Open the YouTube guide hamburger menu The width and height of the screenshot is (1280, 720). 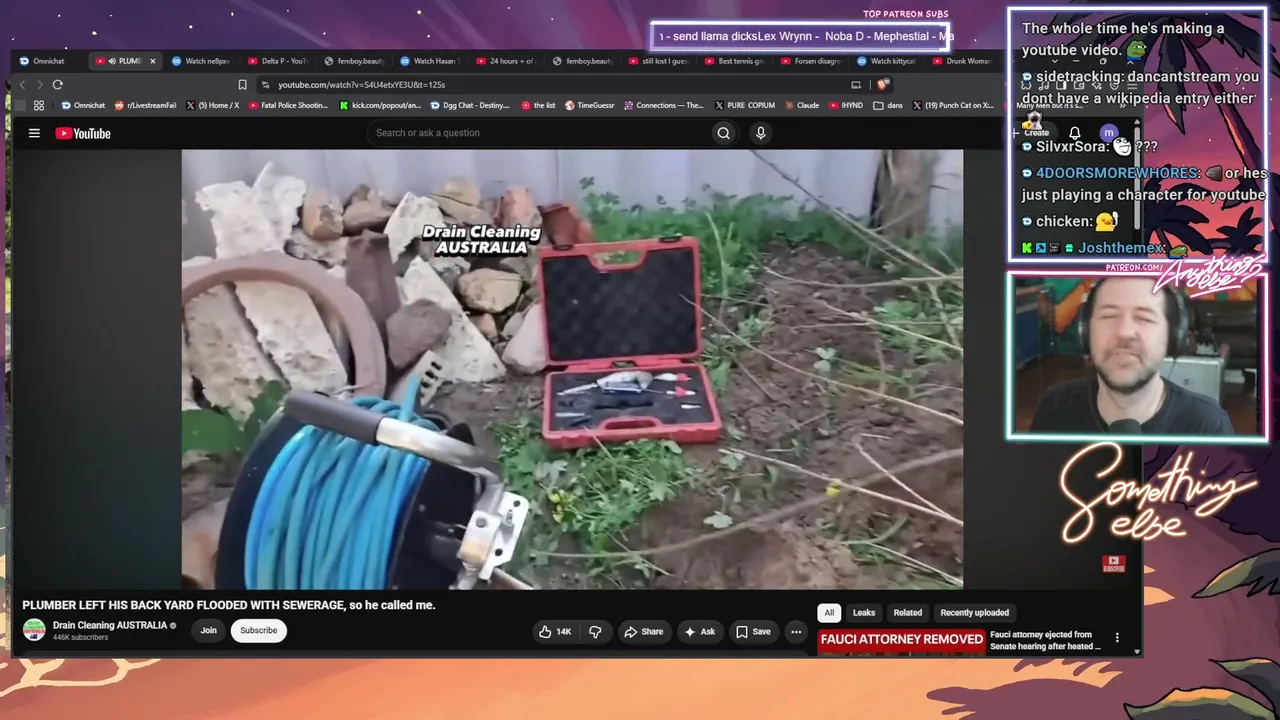tap(34, 133)
